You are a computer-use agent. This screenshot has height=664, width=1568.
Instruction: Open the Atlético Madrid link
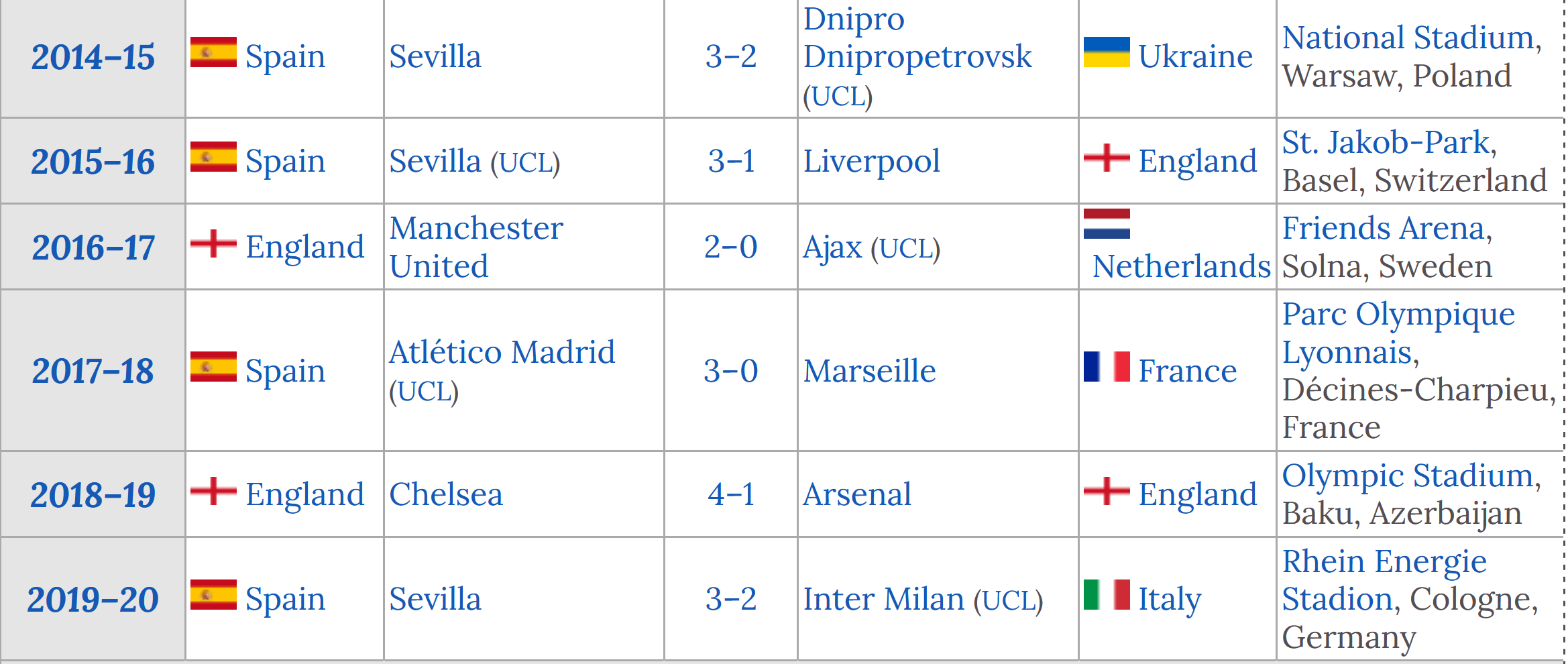[502, 352]
